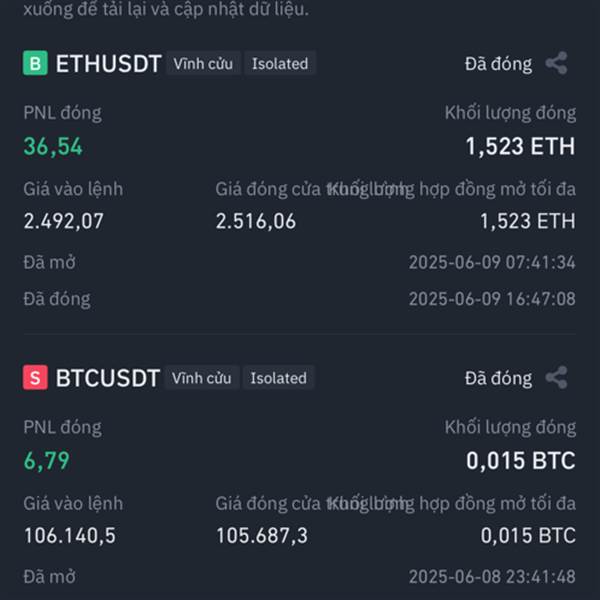
Task: Select the Isolated tag on ETHUSDT
Action: point(280,63)
